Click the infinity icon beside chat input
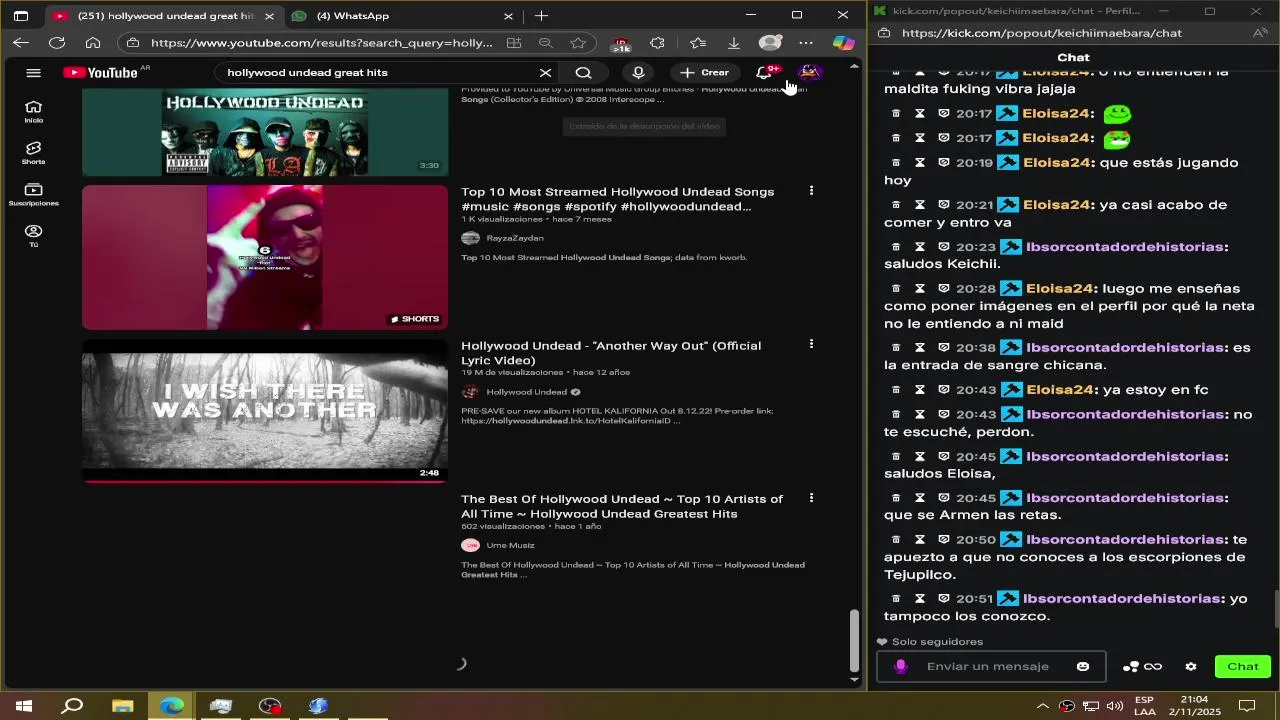1280x720 pixels. pos(1153,667)
